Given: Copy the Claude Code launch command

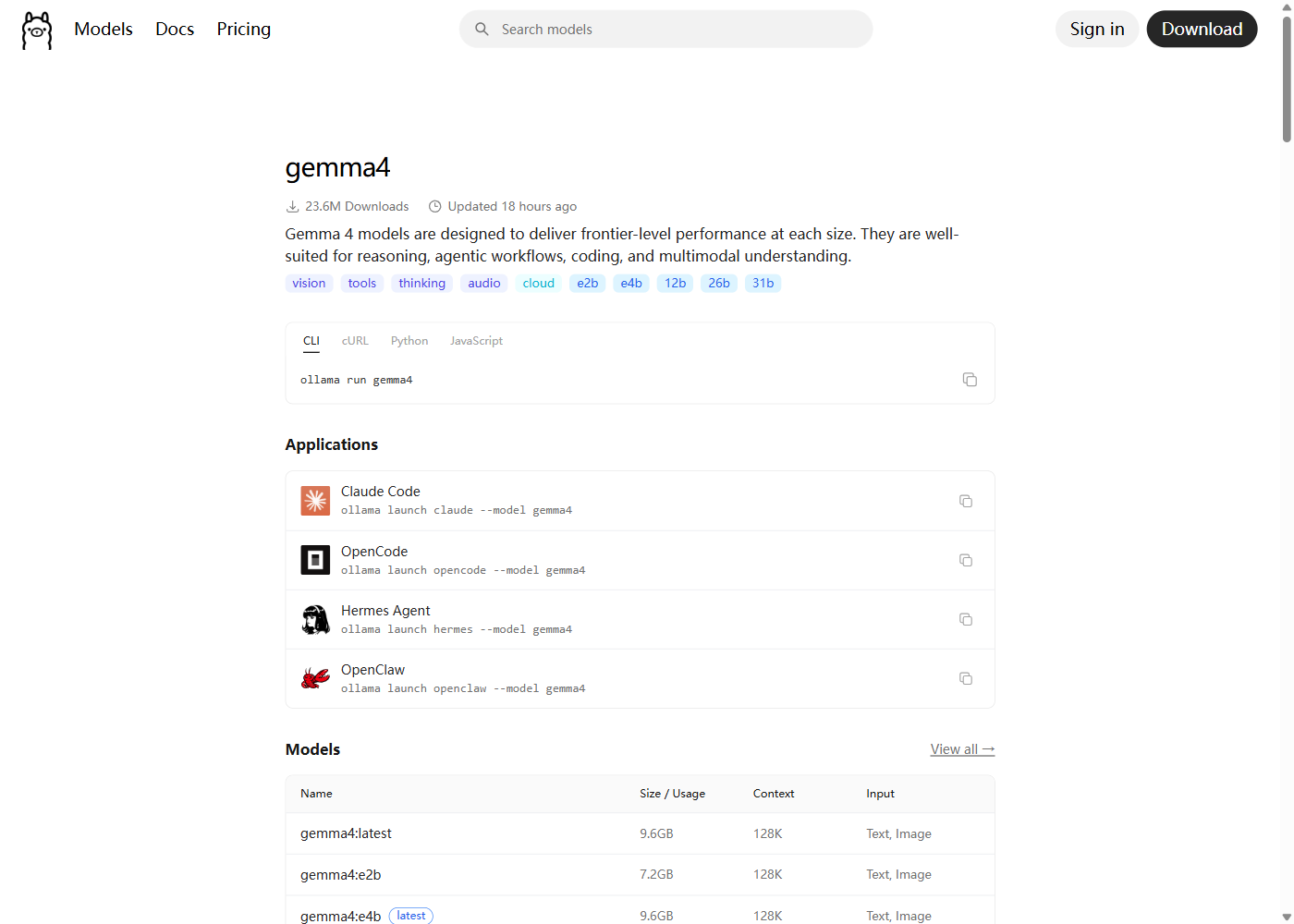Looking at the screenshot, I should pyautogui.click(x=966, y=501).
